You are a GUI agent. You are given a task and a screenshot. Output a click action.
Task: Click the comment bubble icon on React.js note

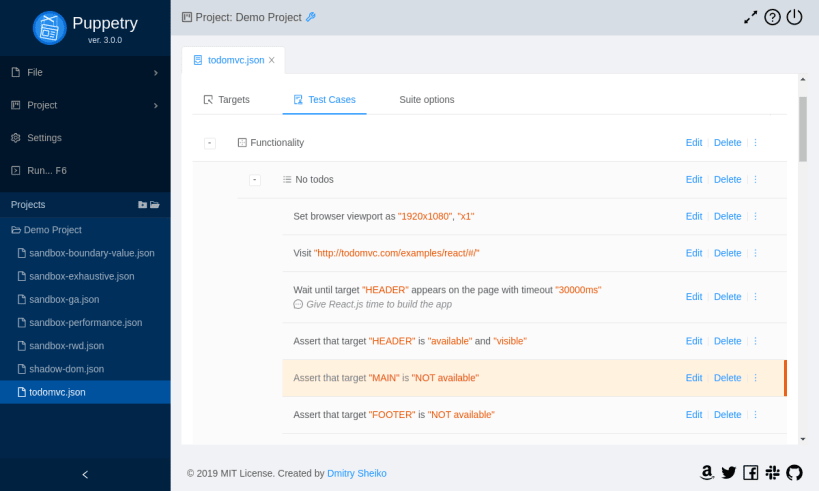coord(298,305)
